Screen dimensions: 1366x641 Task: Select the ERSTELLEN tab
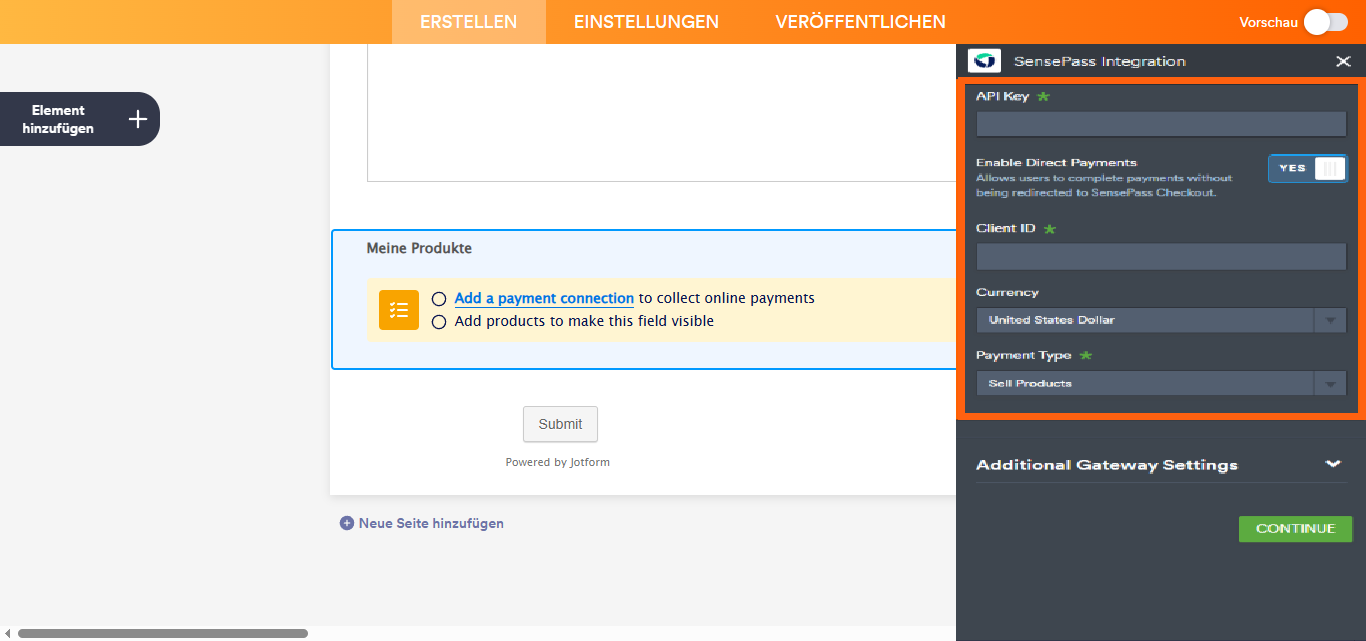(x=468, y=21)
